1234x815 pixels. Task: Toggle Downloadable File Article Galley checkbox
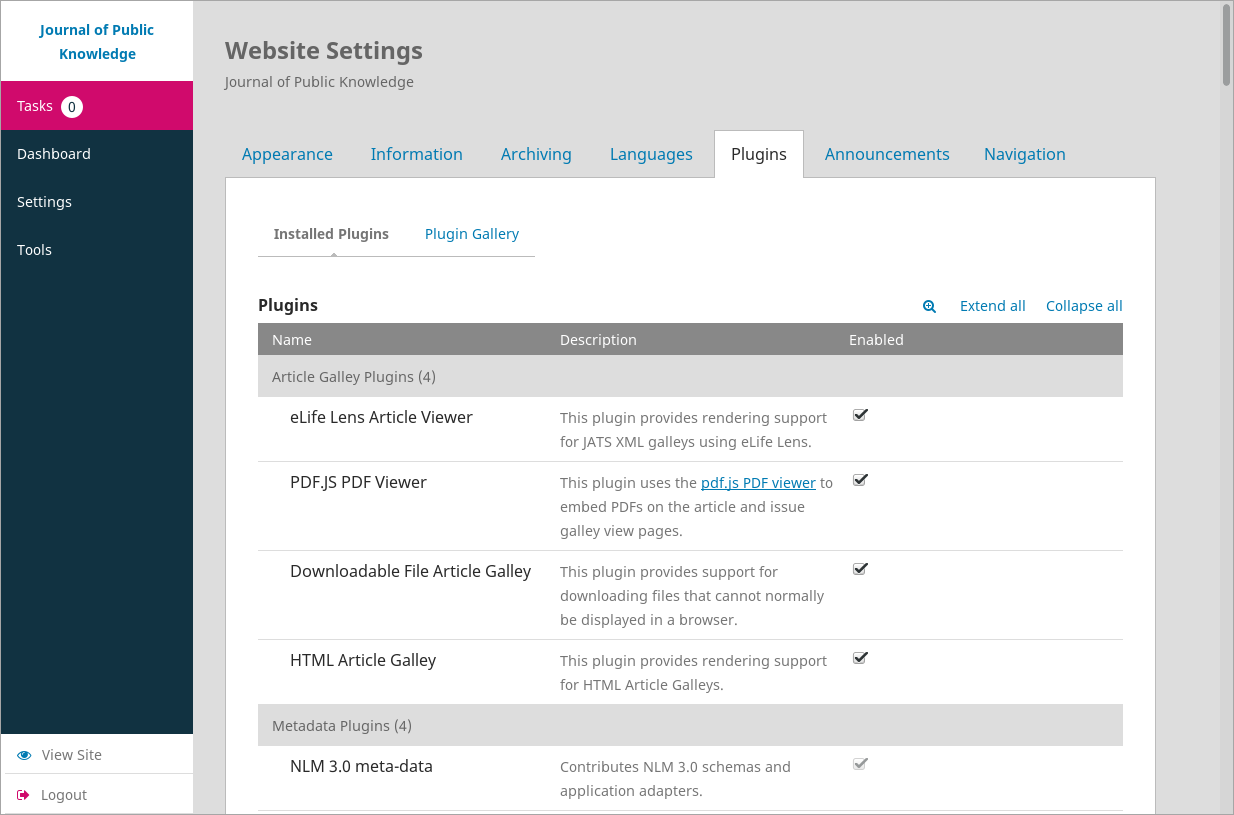click(x=860, y=569)
